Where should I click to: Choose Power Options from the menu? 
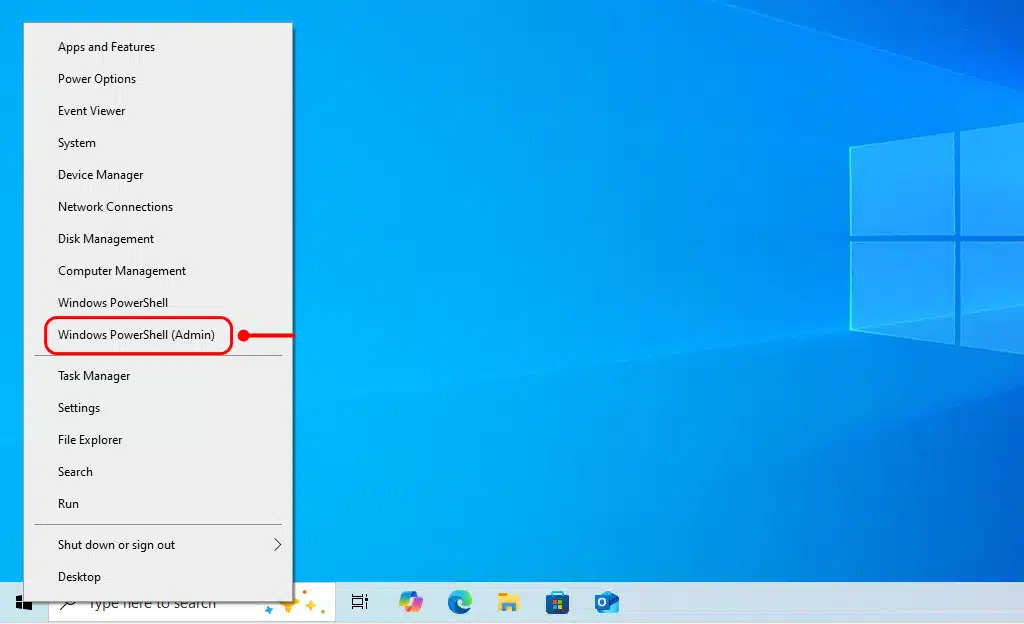[97, 79]
